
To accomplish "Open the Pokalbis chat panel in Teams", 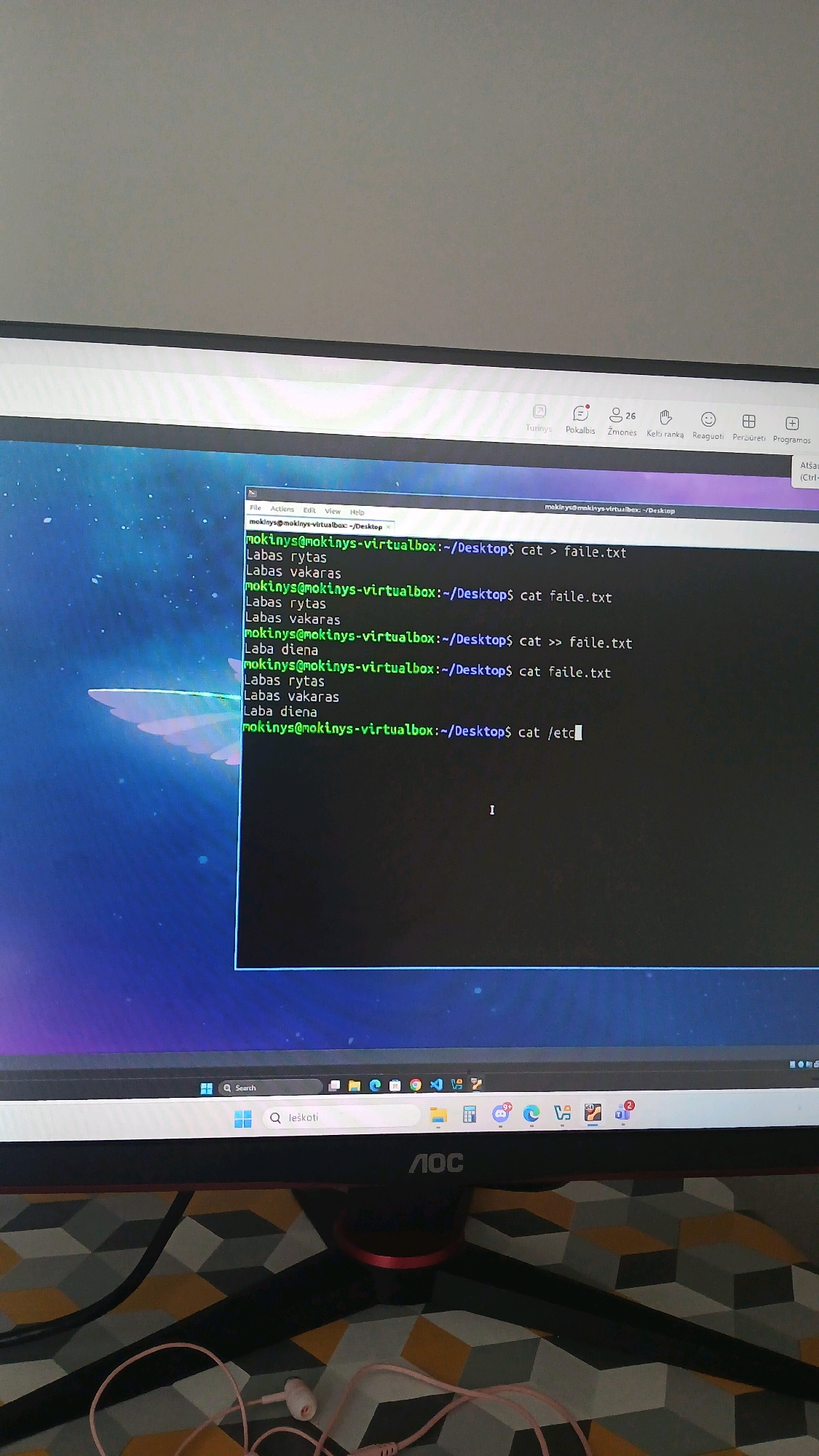I will pyautogui.click(x=580, y=420).
